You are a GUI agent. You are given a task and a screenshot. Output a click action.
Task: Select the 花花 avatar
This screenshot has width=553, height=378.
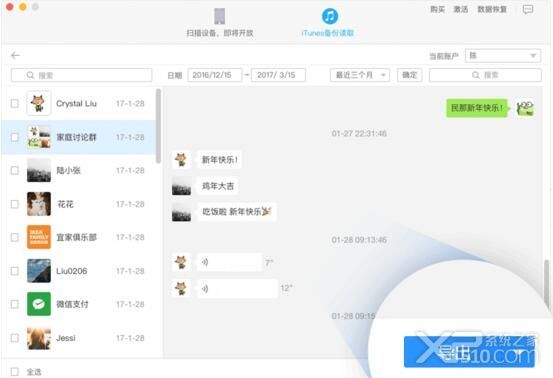[39, 204]
